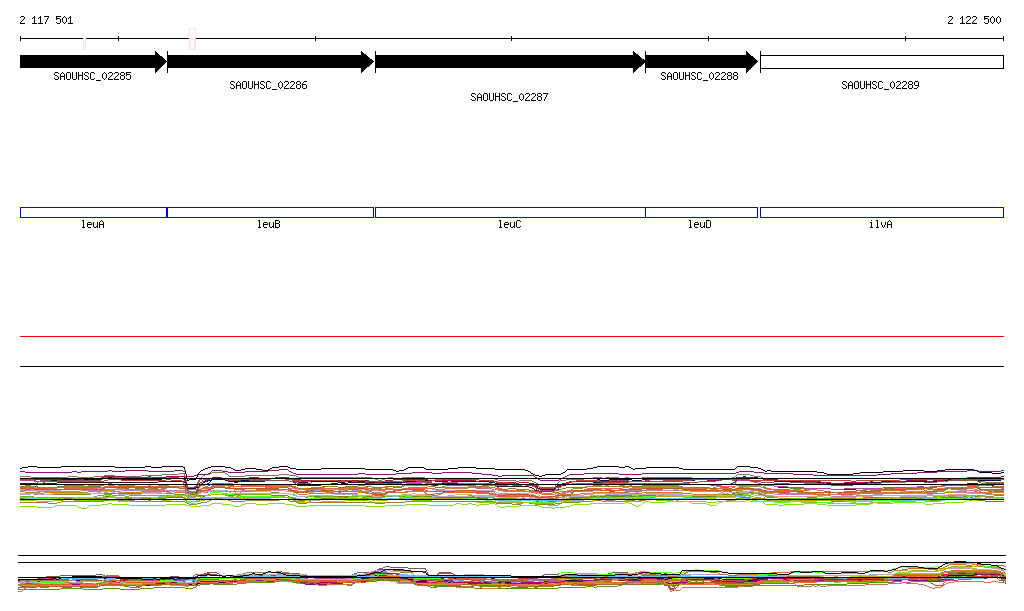Select the leuA annotation box

[x=93, y=212]
